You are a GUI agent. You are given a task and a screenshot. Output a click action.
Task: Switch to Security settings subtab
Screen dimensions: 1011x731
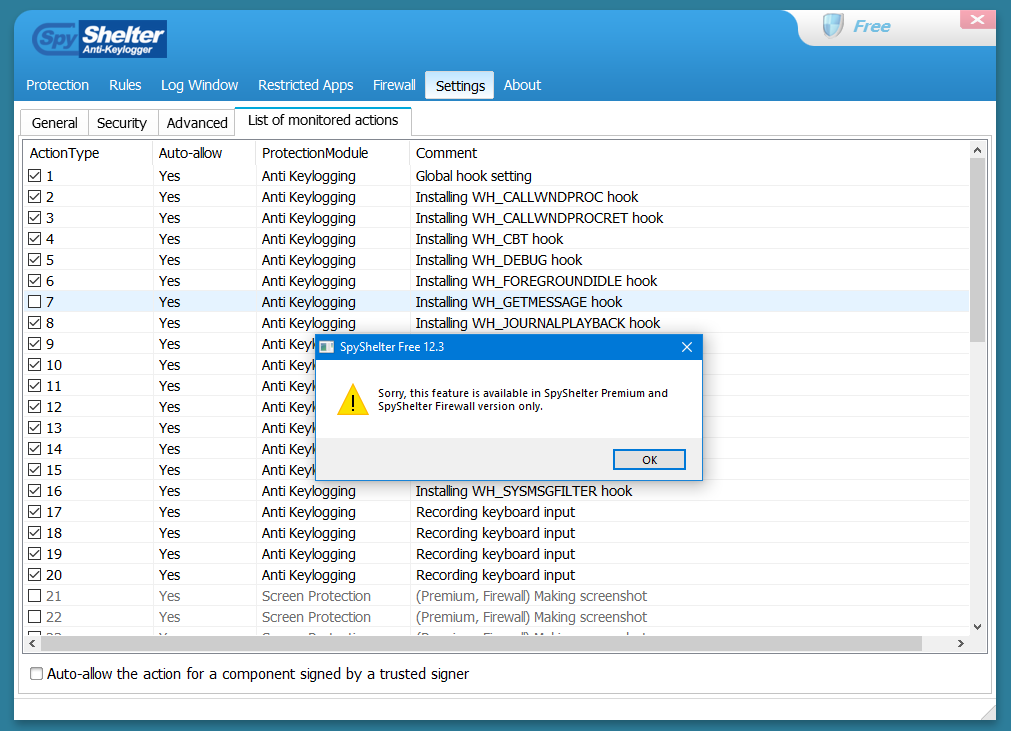[122, 122]
